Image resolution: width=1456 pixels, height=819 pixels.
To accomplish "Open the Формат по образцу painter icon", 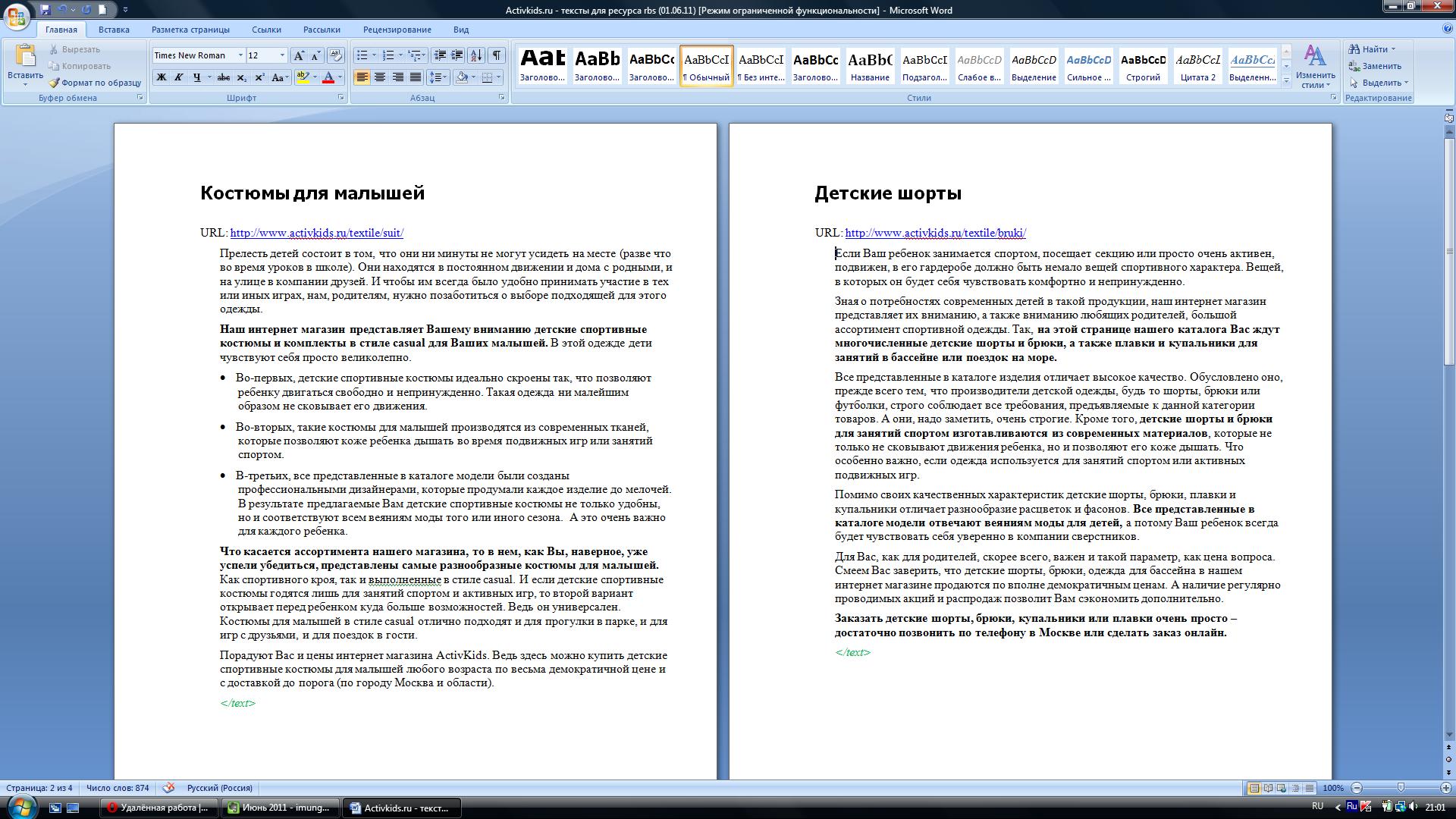I will point(57,83).
